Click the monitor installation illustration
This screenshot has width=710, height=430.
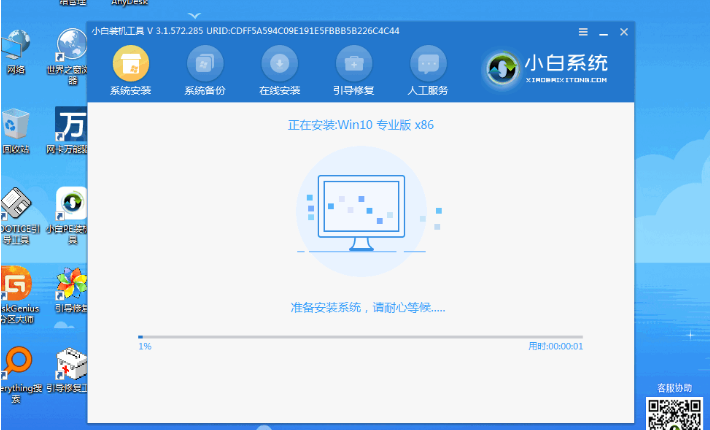pyautogui.click(x=361, y=212)
